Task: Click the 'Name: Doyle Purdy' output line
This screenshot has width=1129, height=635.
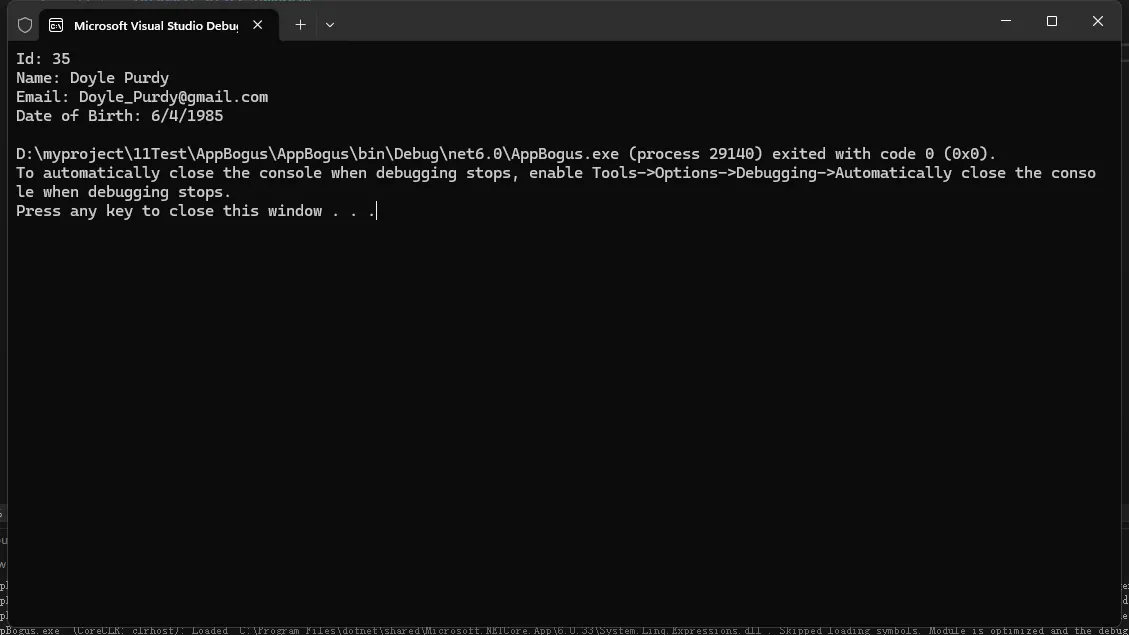Action: pyautogui.click(x=92, y=78)
